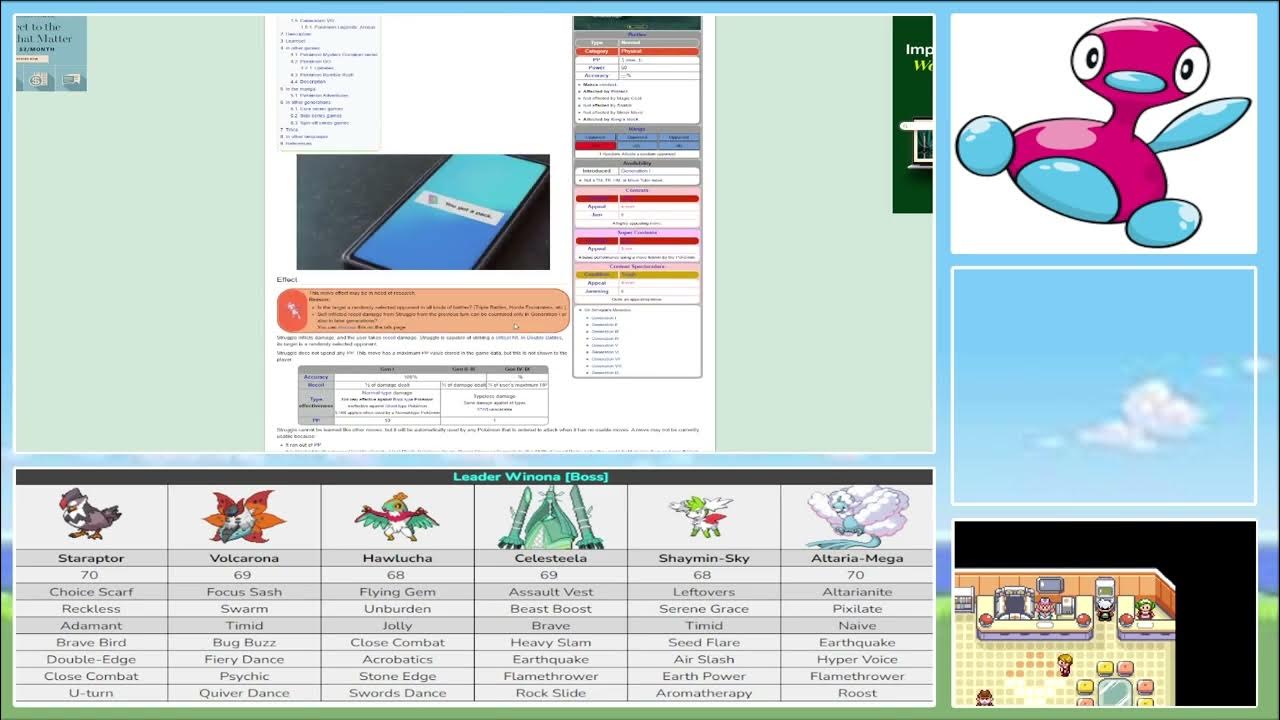Click the Focus Sash item cell
Image resolution: width=1280 pixels, height=720 pixels.
244,592
